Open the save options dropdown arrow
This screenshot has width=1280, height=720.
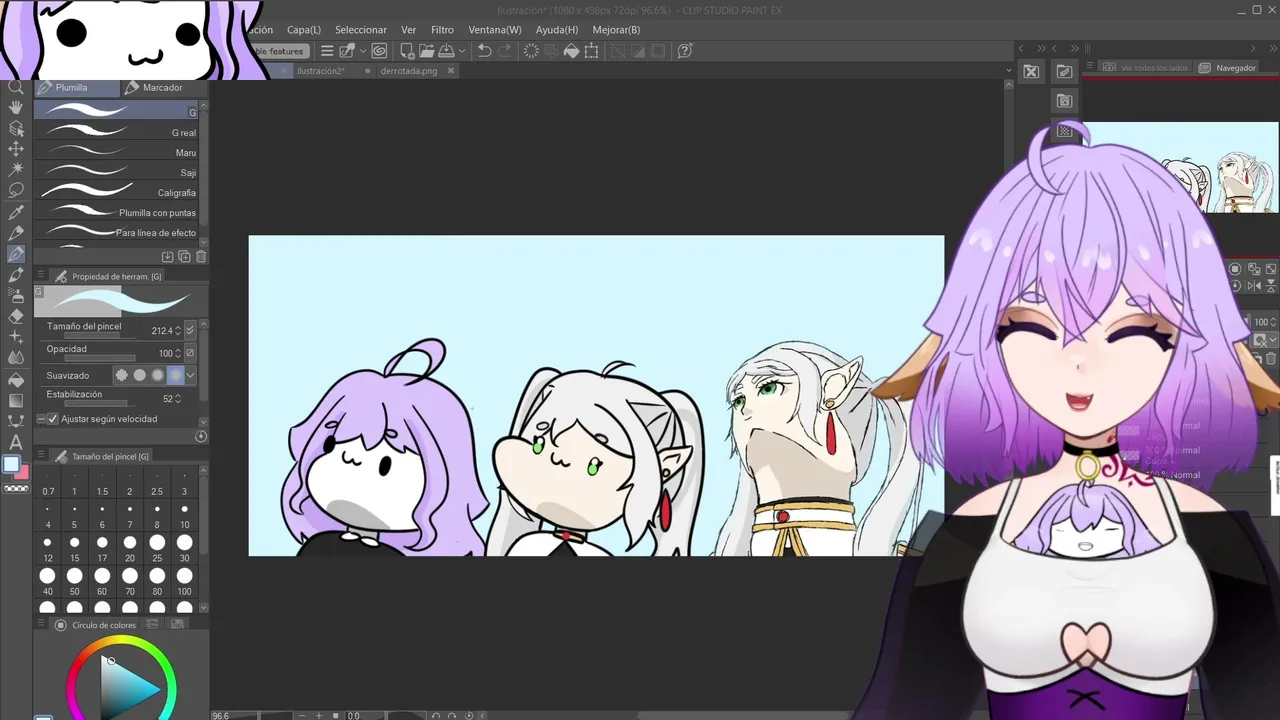click(x=461, y=51)
